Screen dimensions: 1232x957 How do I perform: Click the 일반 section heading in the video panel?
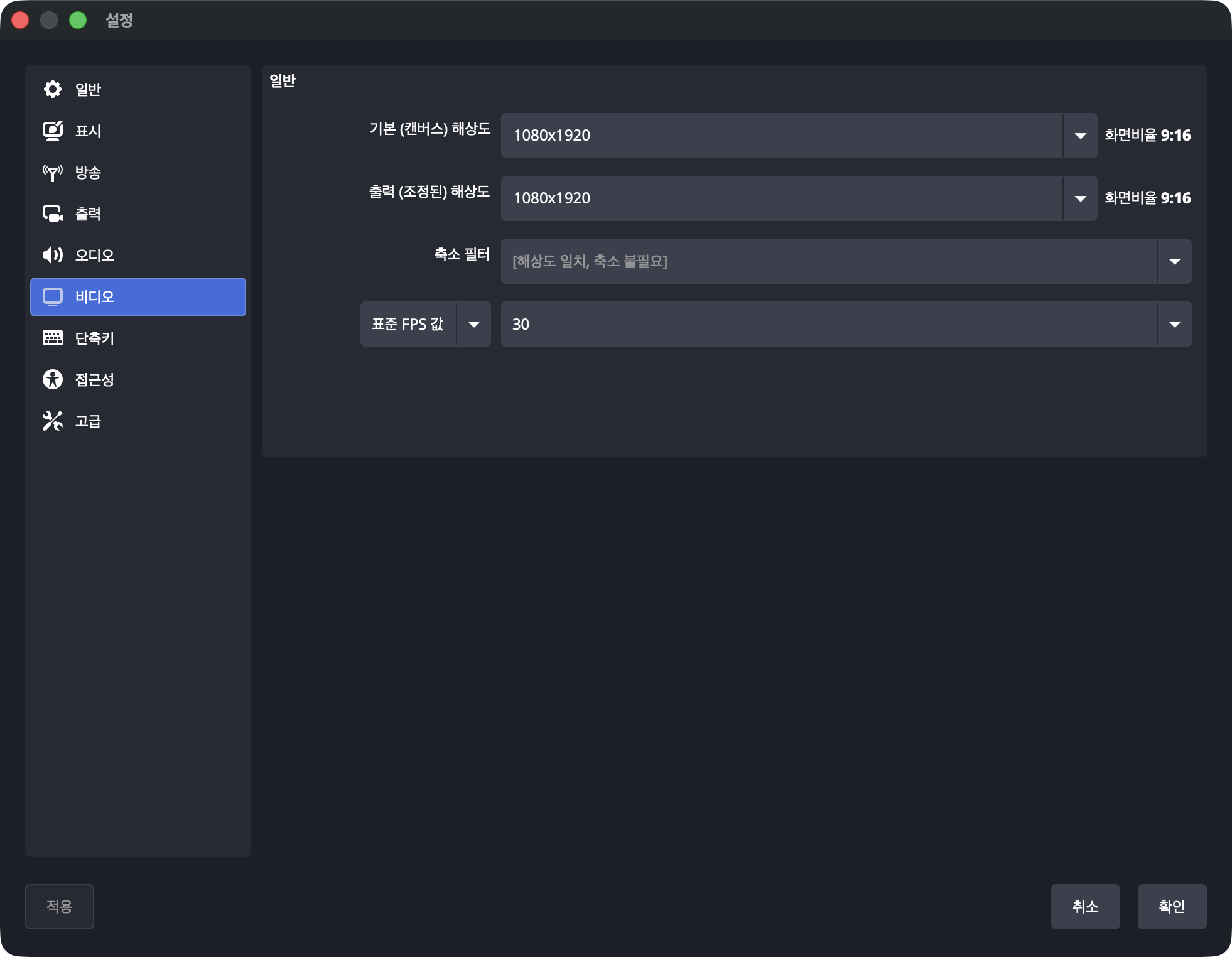coord(283,80)
